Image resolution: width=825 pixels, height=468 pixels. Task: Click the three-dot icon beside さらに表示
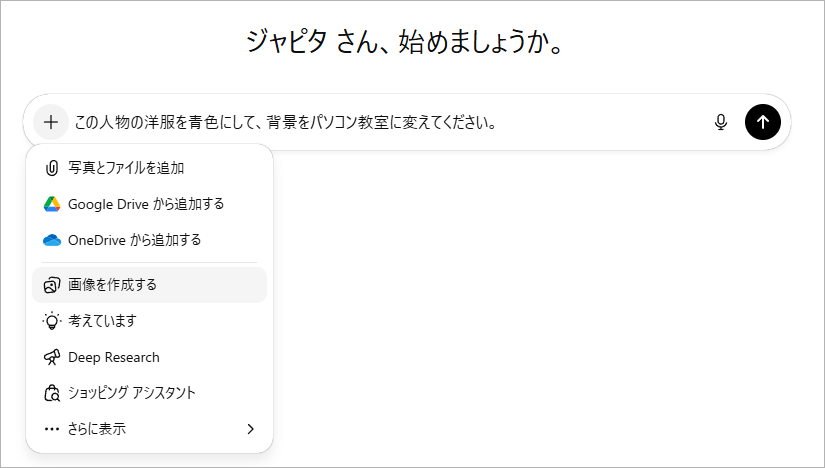52,429
